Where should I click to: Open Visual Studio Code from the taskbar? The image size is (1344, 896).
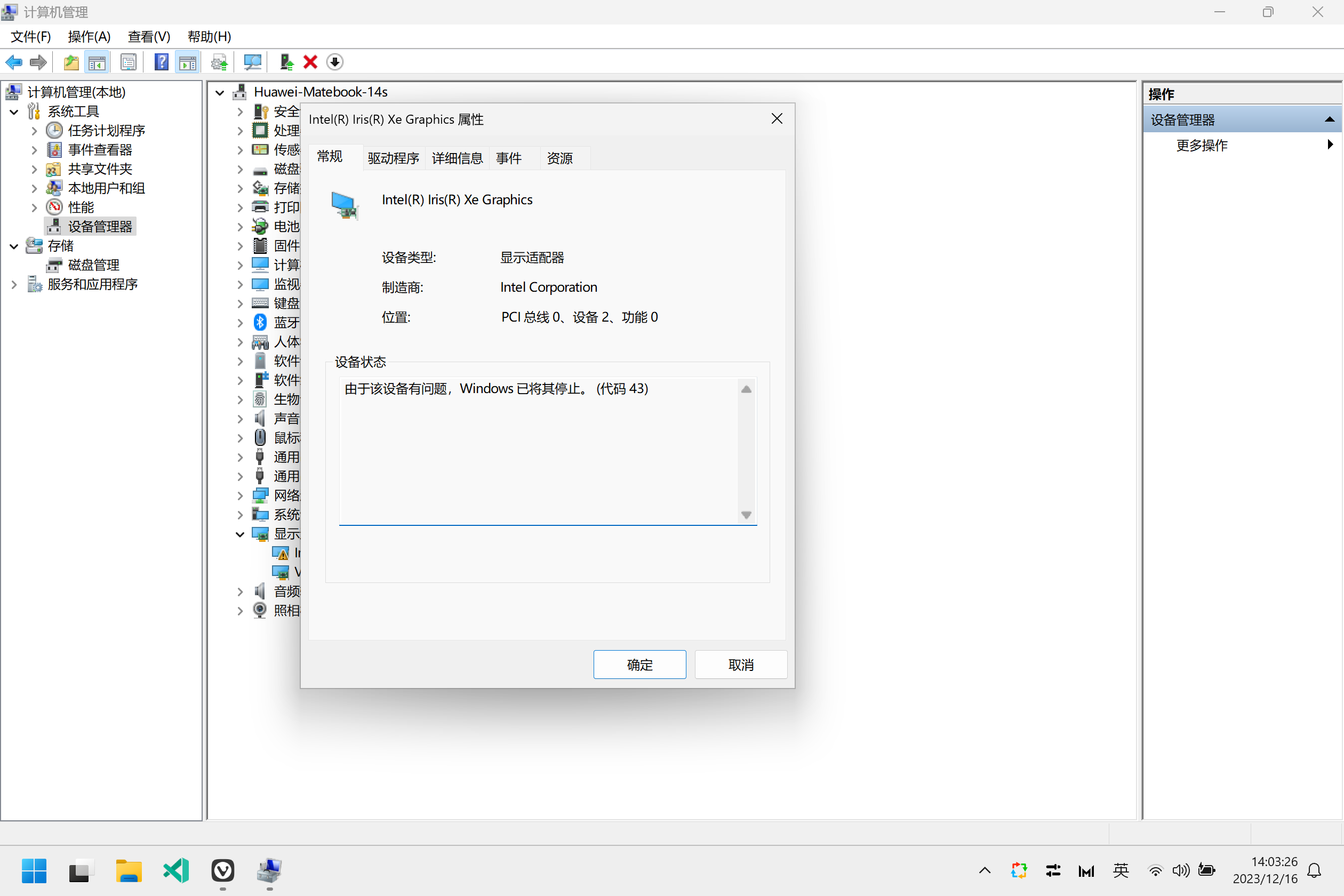[x=176, y=871]
